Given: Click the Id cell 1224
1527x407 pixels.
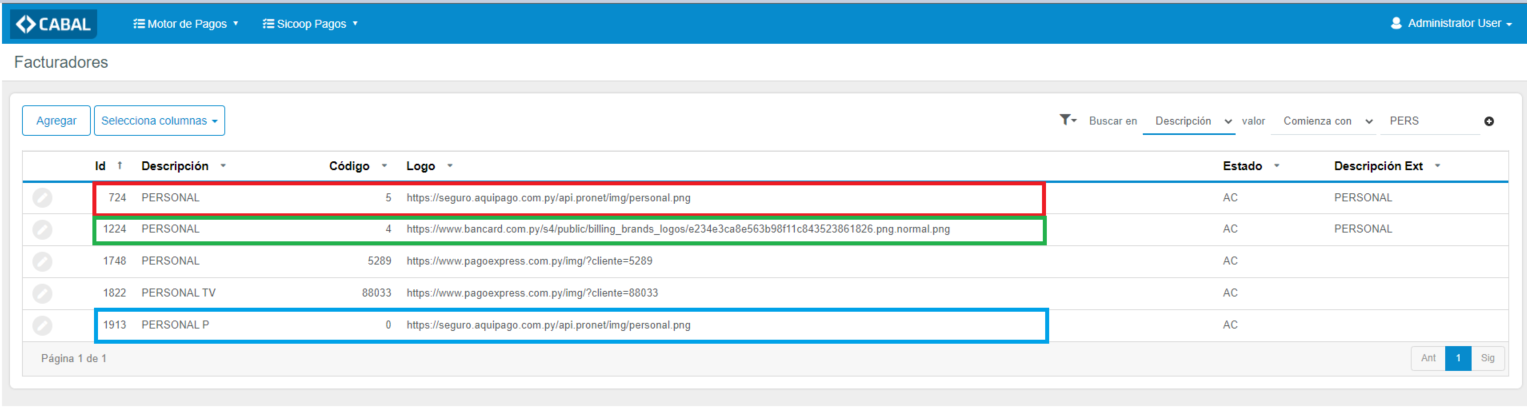Looking at the screenshot, I should (x=114, y=229).
